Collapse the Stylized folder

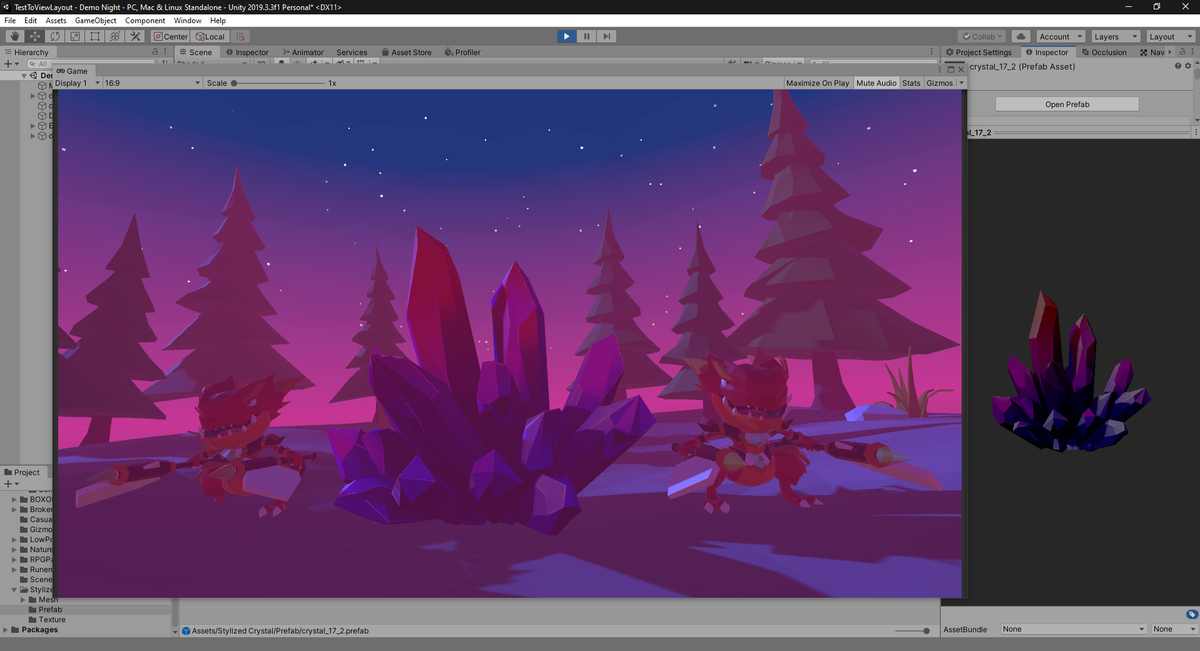click(14, 589)
